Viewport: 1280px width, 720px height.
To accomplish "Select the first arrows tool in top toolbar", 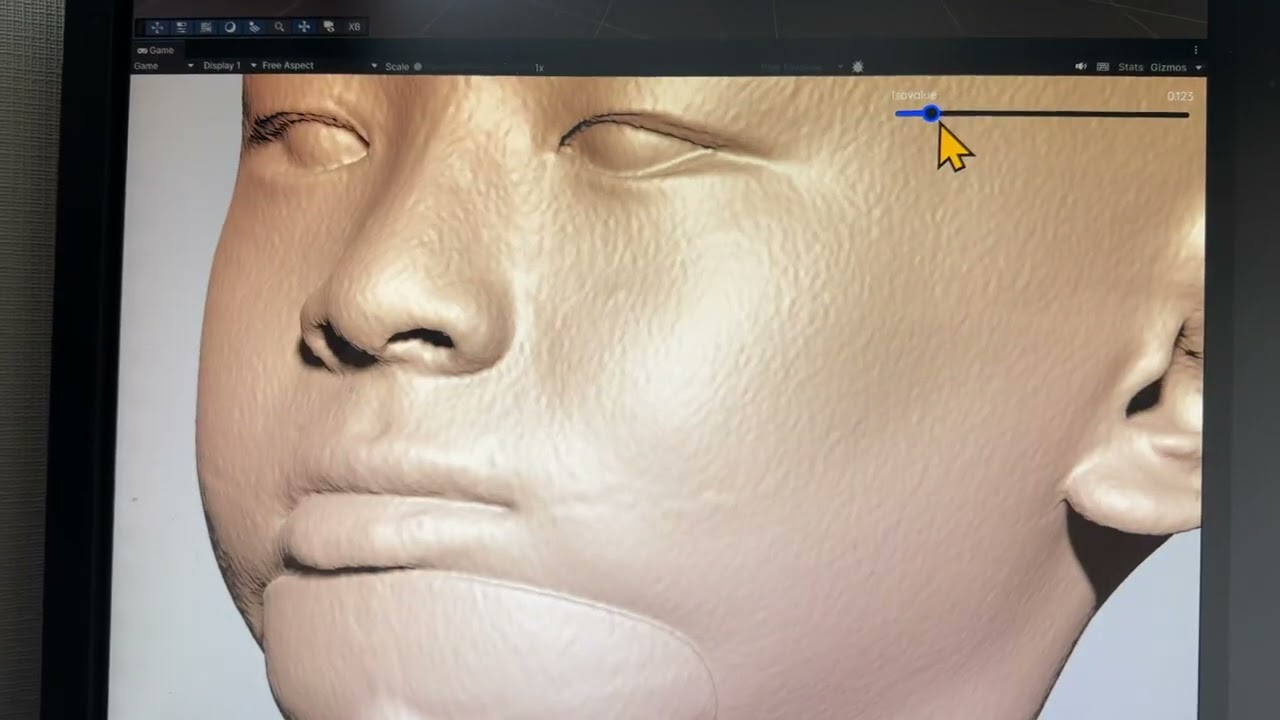I will click(157, 27).
